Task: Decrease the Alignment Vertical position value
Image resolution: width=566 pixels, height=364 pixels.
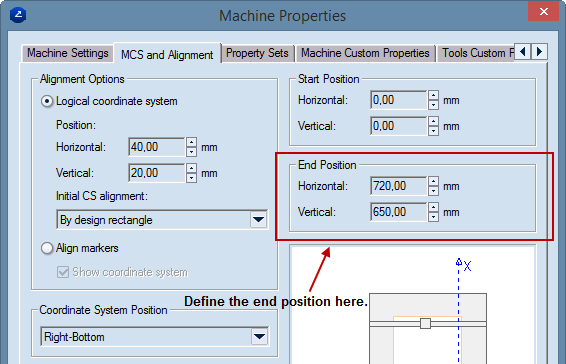Action: click(192, 178)
